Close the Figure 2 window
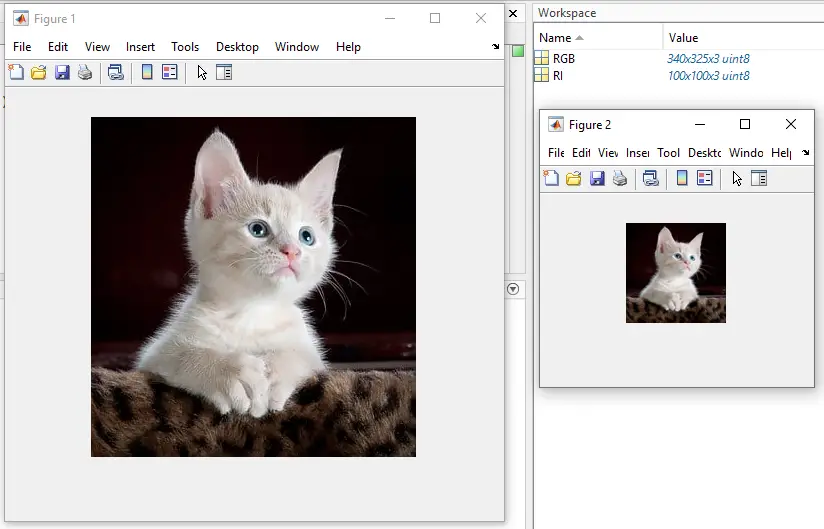 coord(790,124)
